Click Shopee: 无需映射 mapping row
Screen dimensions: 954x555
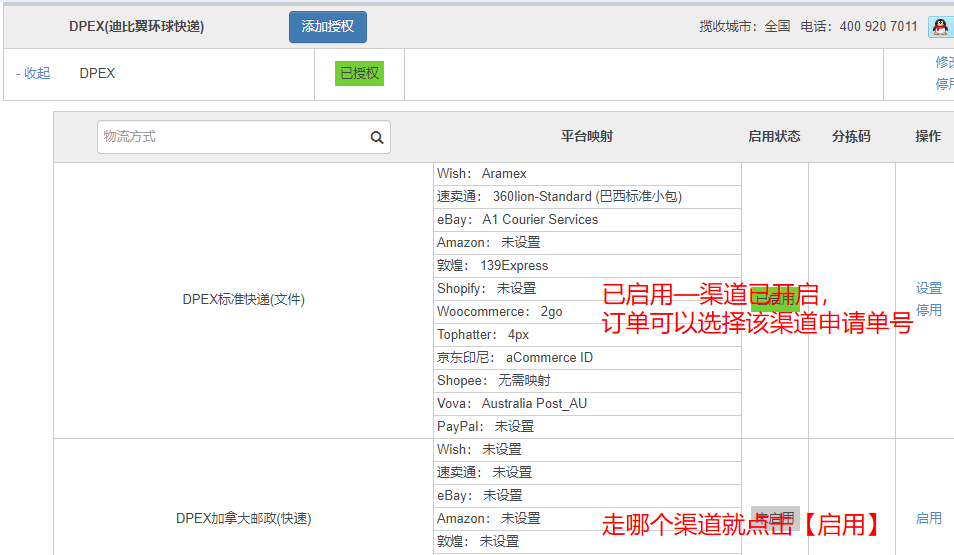point(587,381)
